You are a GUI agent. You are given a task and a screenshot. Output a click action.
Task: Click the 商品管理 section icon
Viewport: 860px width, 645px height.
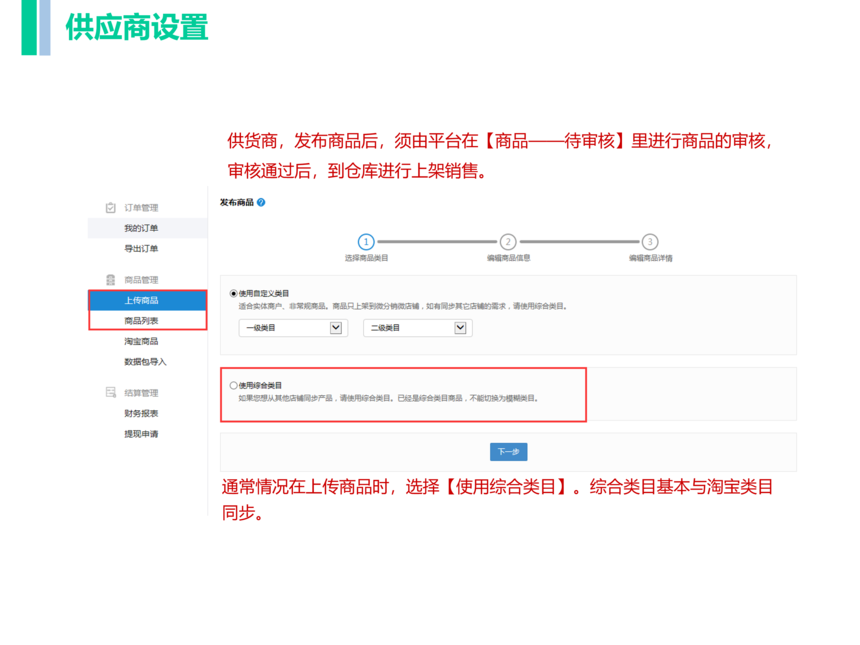(111, 280)
